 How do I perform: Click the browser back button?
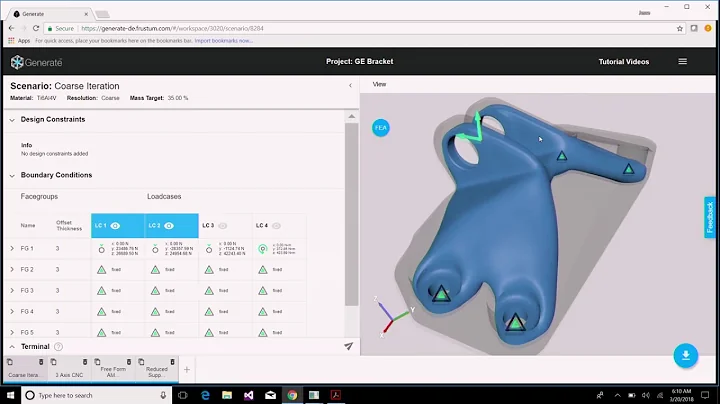point(12,28)
